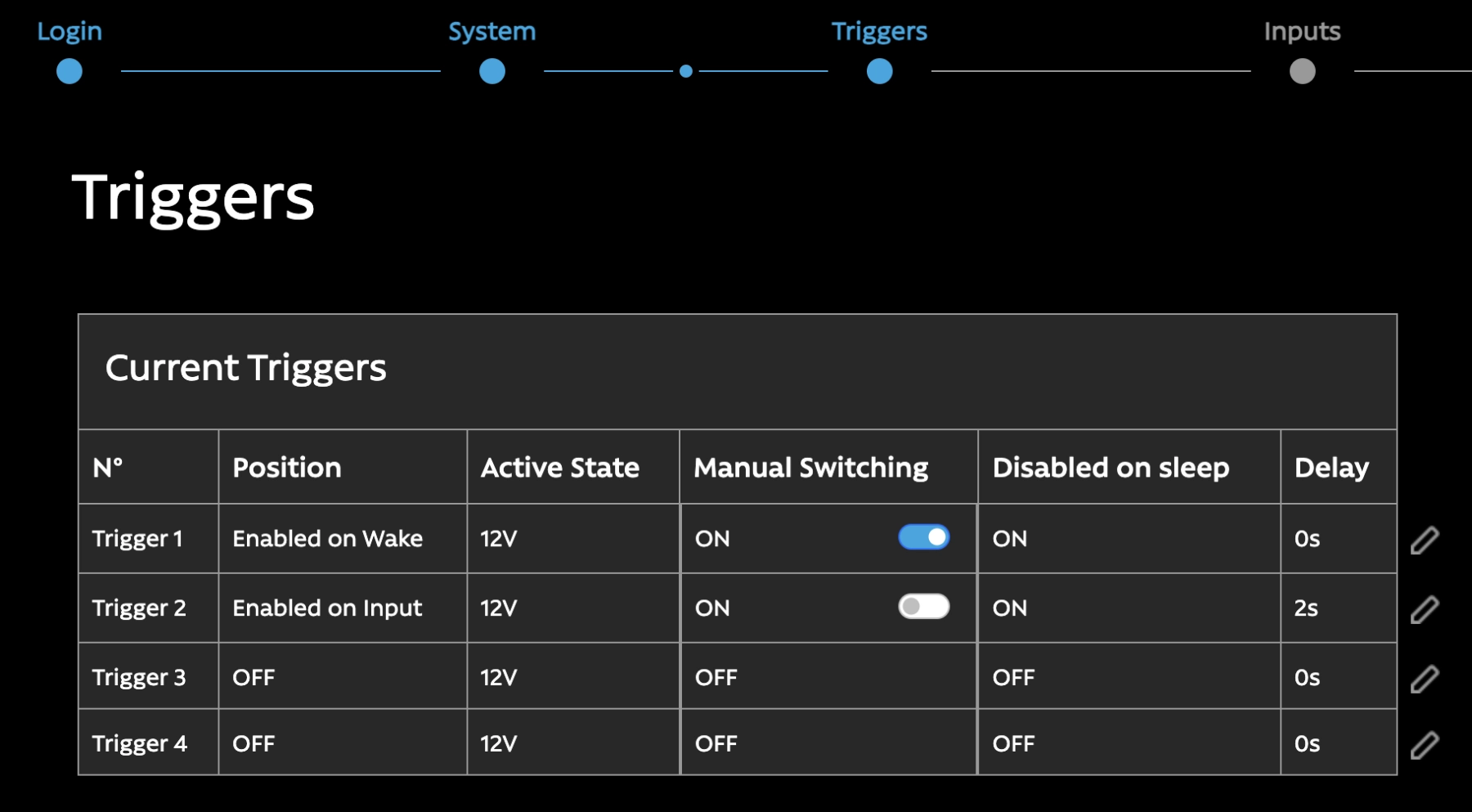This screenshot has height=812, width=1472.
Task: Go to the Login step circle
Action: click(70, 71)
